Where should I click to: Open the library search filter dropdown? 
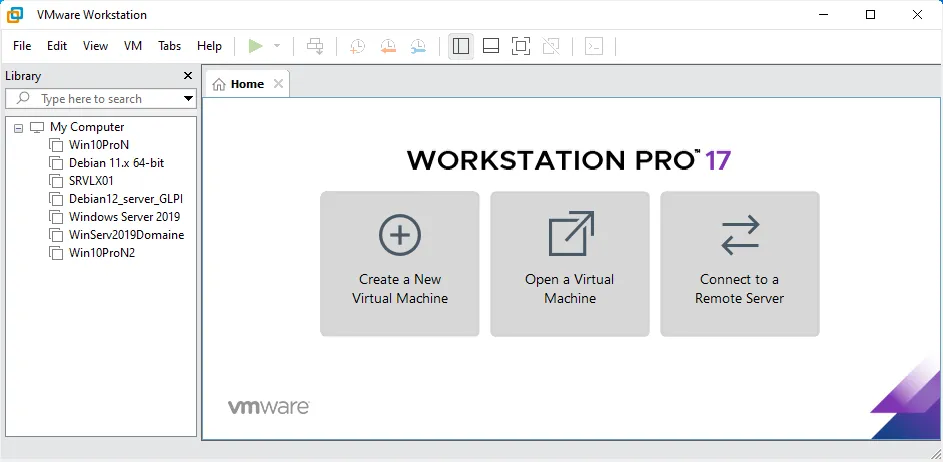(x=188, y=99)
